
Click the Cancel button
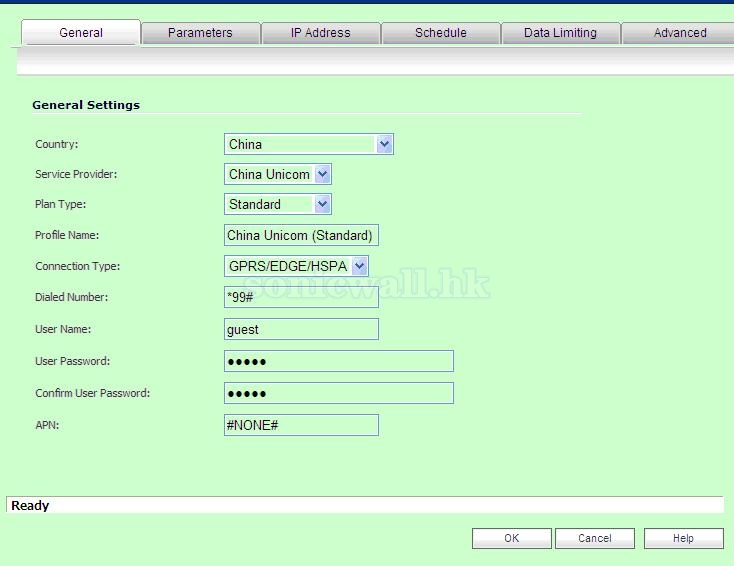tap(595, 538)
